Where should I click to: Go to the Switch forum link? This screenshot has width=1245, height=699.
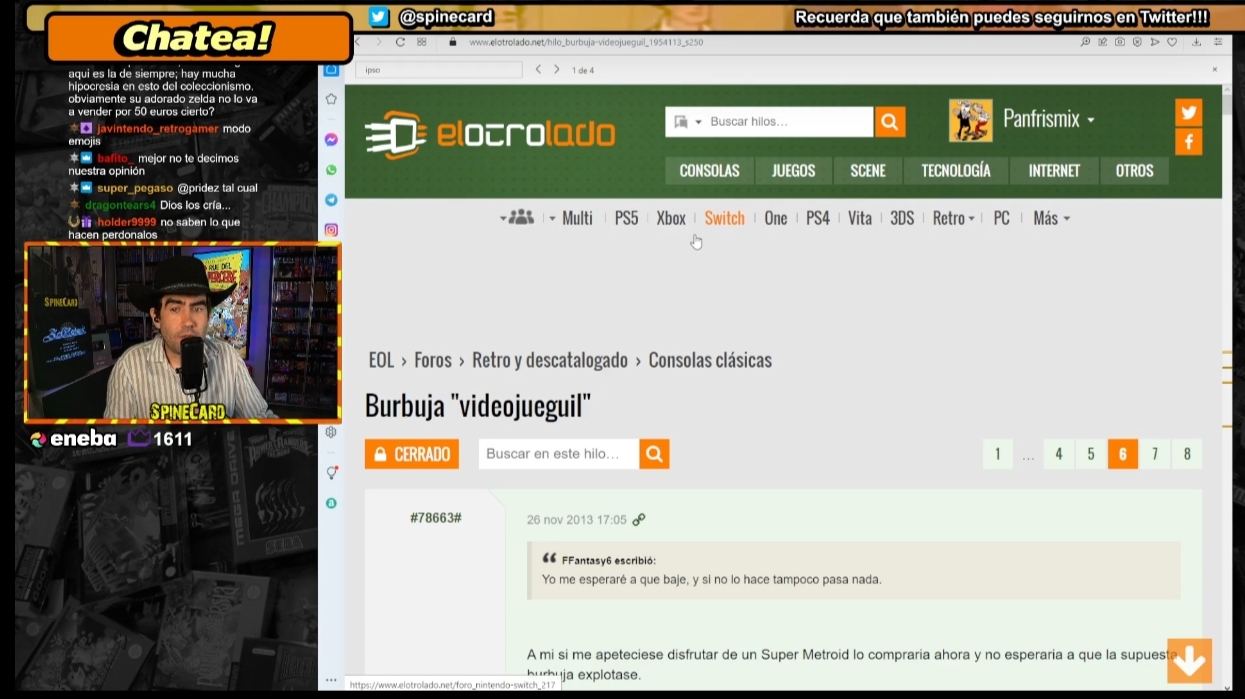724,218
